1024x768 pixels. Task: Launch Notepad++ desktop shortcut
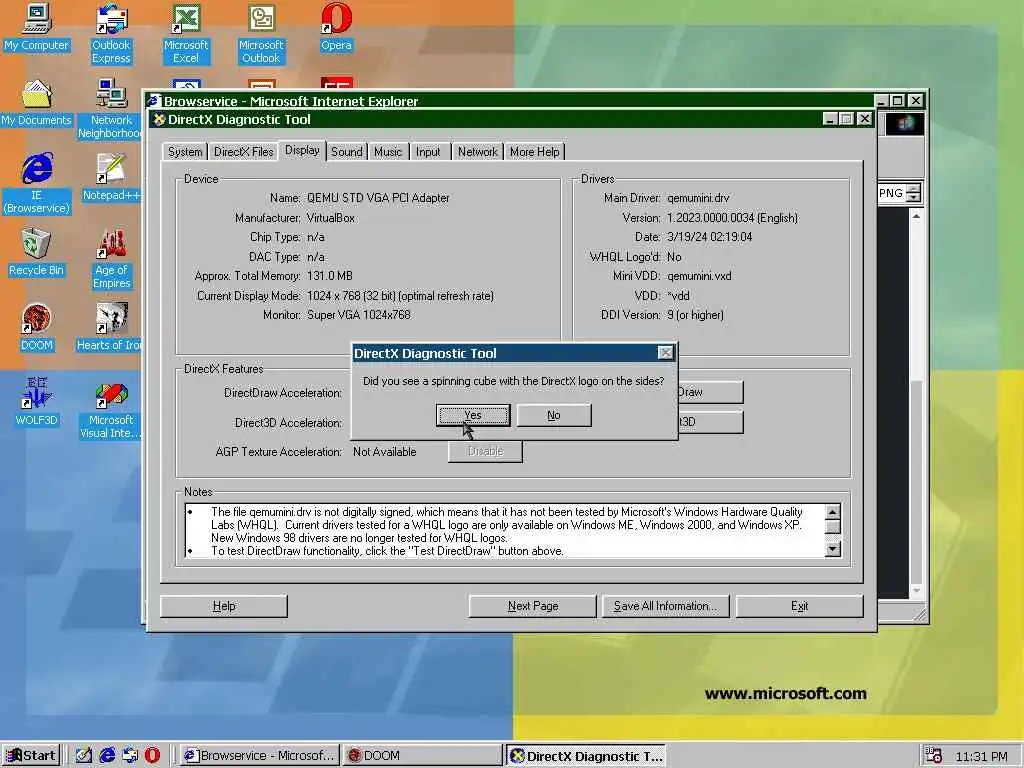[111, 178]
